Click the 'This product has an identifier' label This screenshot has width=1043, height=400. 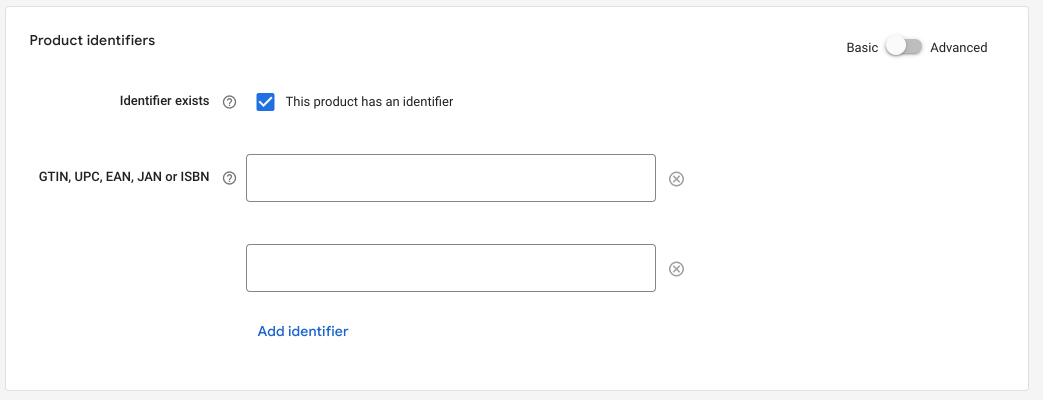(369, 102)
